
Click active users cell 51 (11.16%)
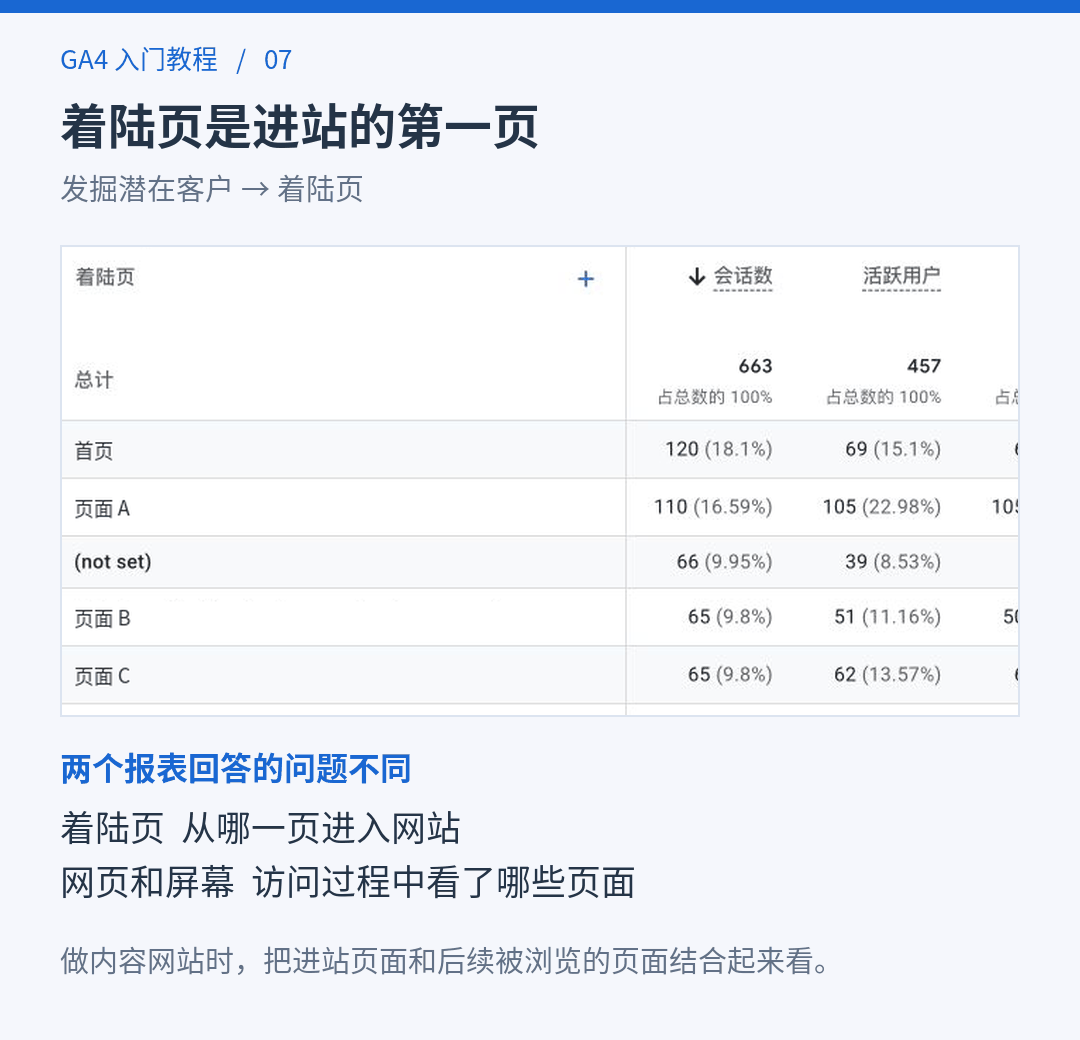[888, 616]
